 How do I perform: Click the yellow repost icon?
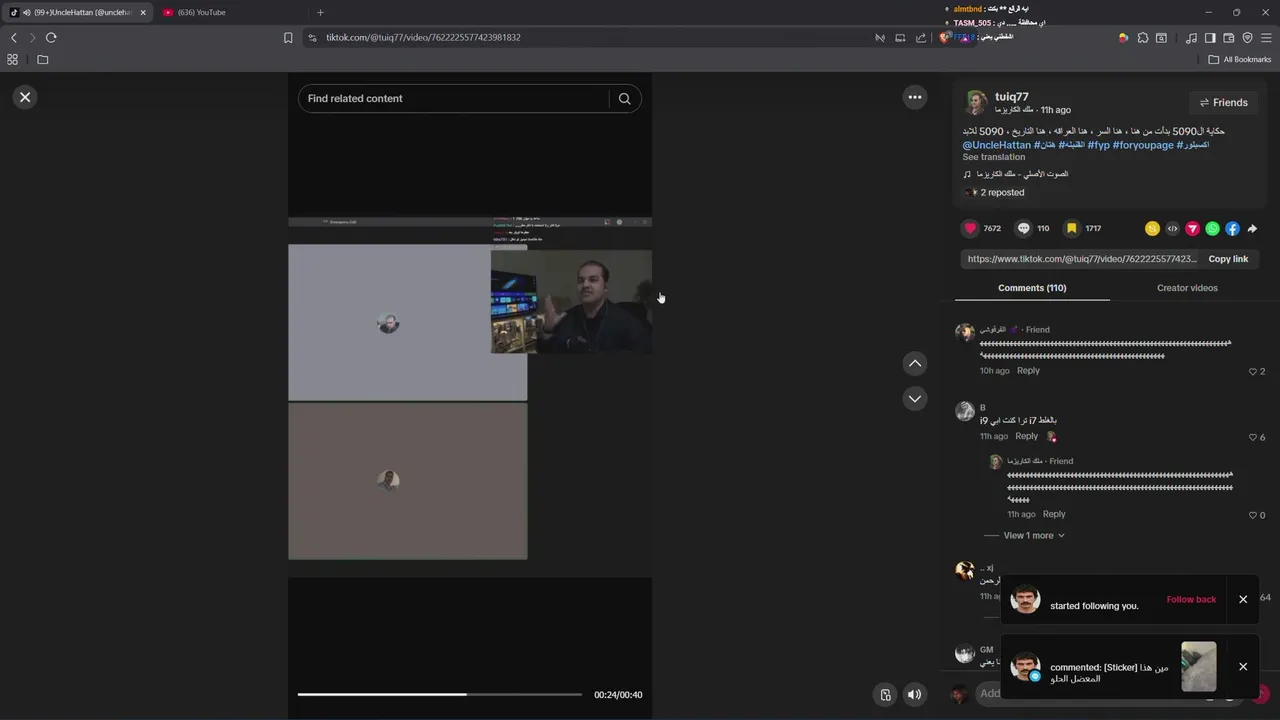tap(1152, 228)
